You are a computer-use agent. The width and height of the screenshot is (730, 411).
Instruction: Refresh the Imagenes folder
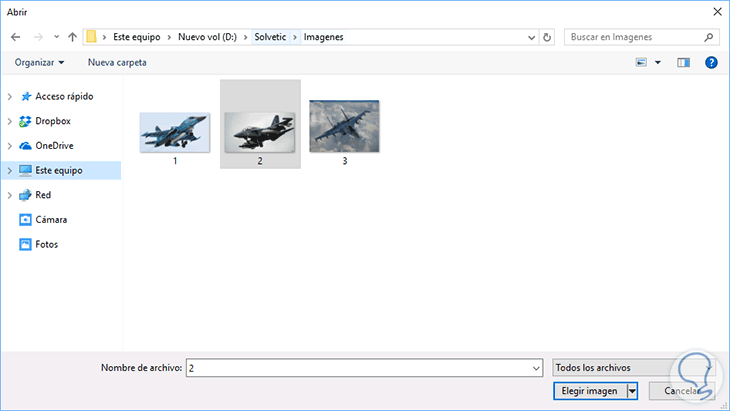tap(547, 37)
